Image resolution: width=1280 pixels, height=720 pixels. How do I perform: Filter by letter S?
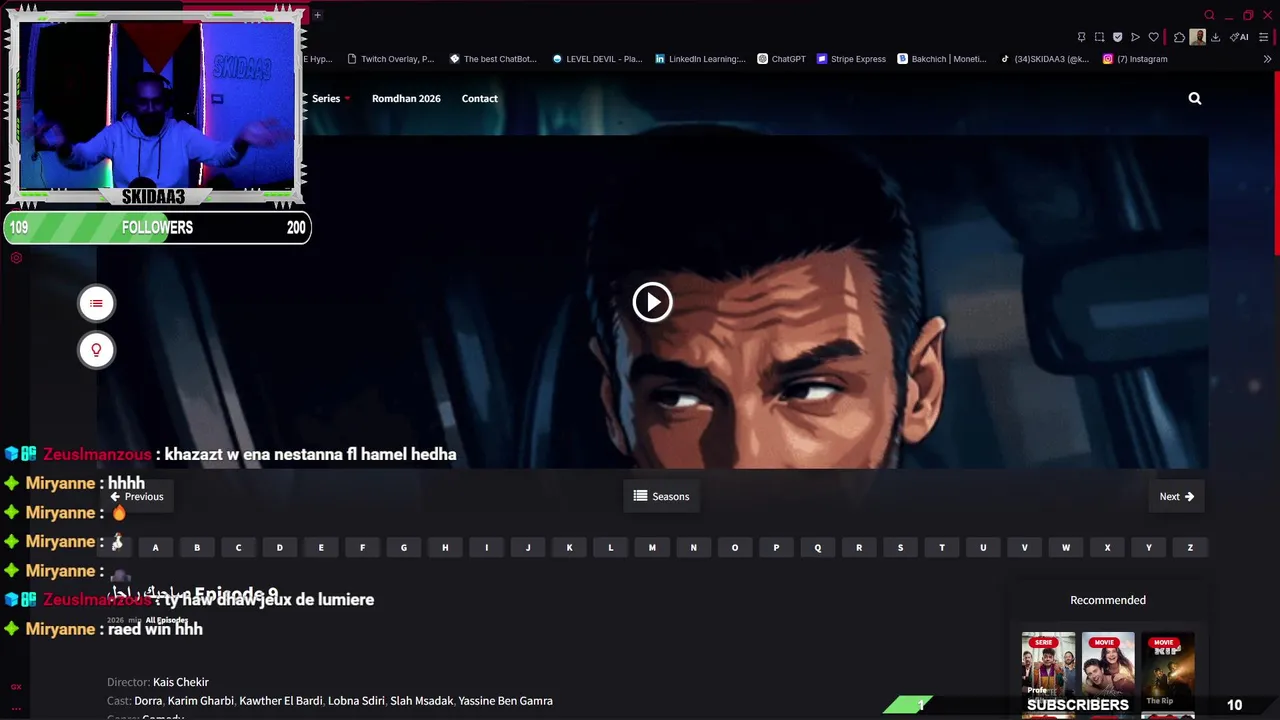(x=900, y=547)
